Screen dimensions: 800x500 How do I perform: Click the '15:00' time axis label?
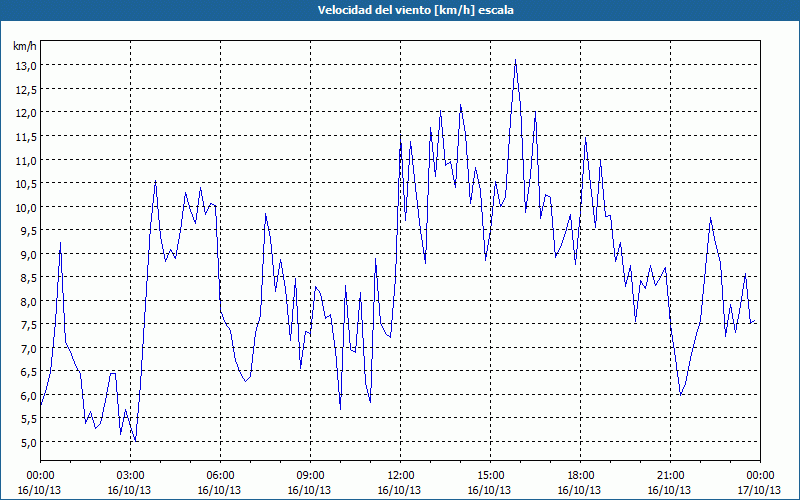click(490, 476)
